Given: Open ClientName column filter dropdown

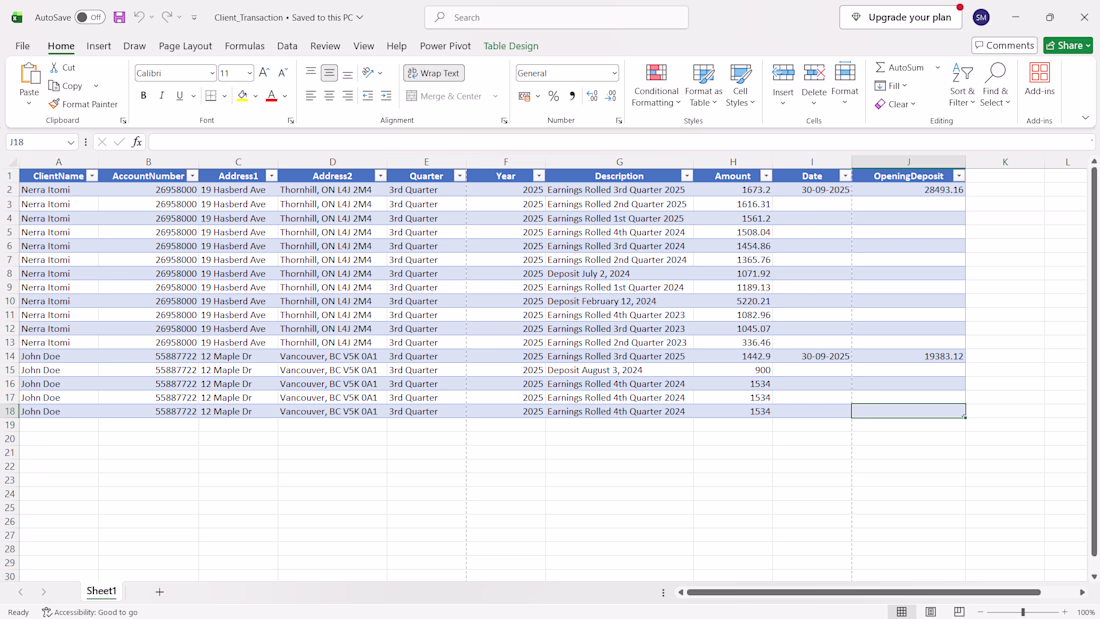Looking at the screenshot, I should pyautogui.click(x=92, y=176).
